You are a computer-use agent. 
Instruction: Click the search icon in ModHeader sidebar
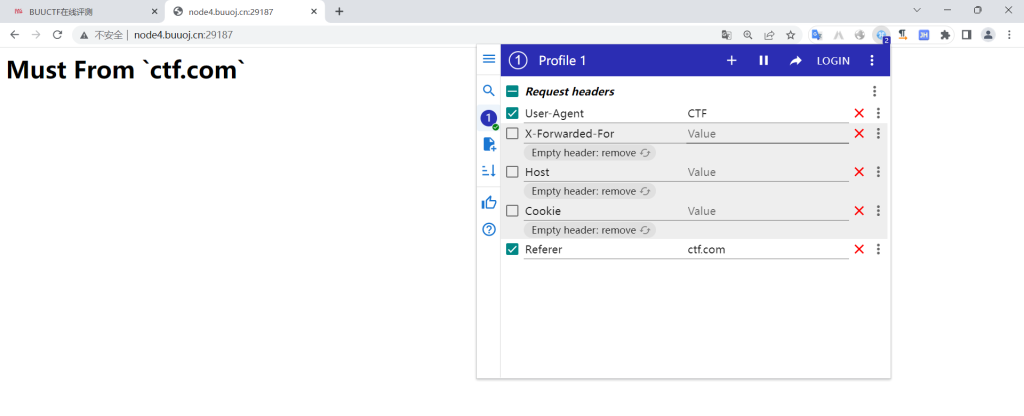(489, 90)
